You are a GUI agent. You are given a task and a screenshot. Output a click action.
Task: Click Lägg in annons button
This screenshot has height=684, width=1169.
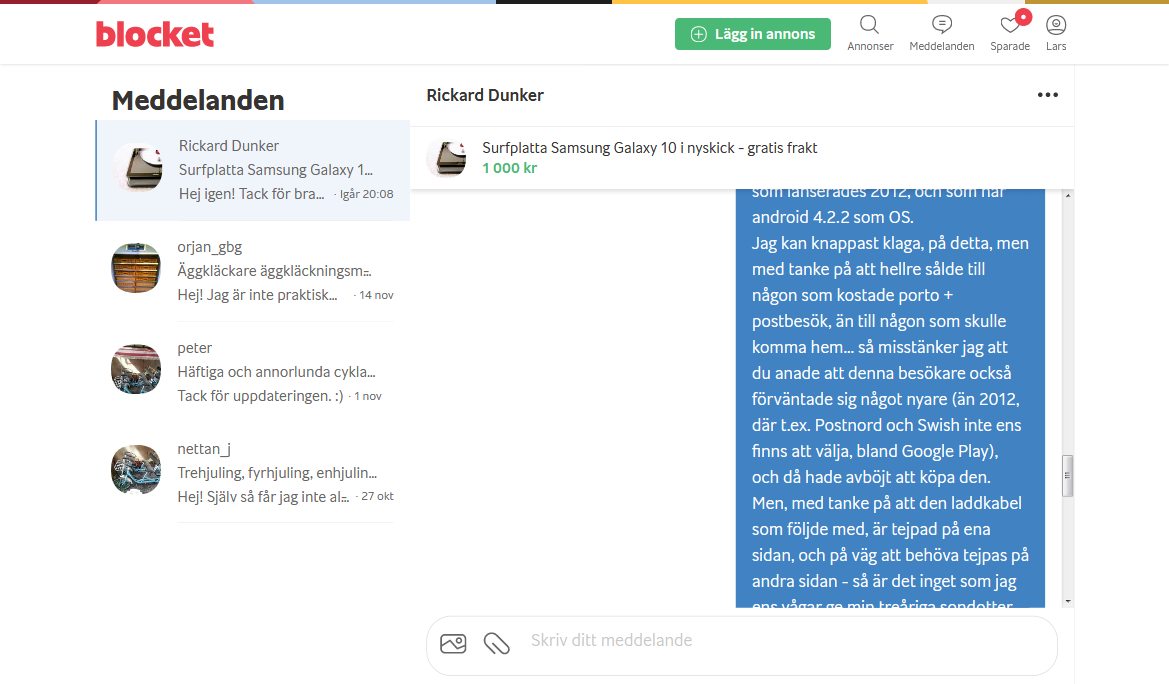click(753, 34)
